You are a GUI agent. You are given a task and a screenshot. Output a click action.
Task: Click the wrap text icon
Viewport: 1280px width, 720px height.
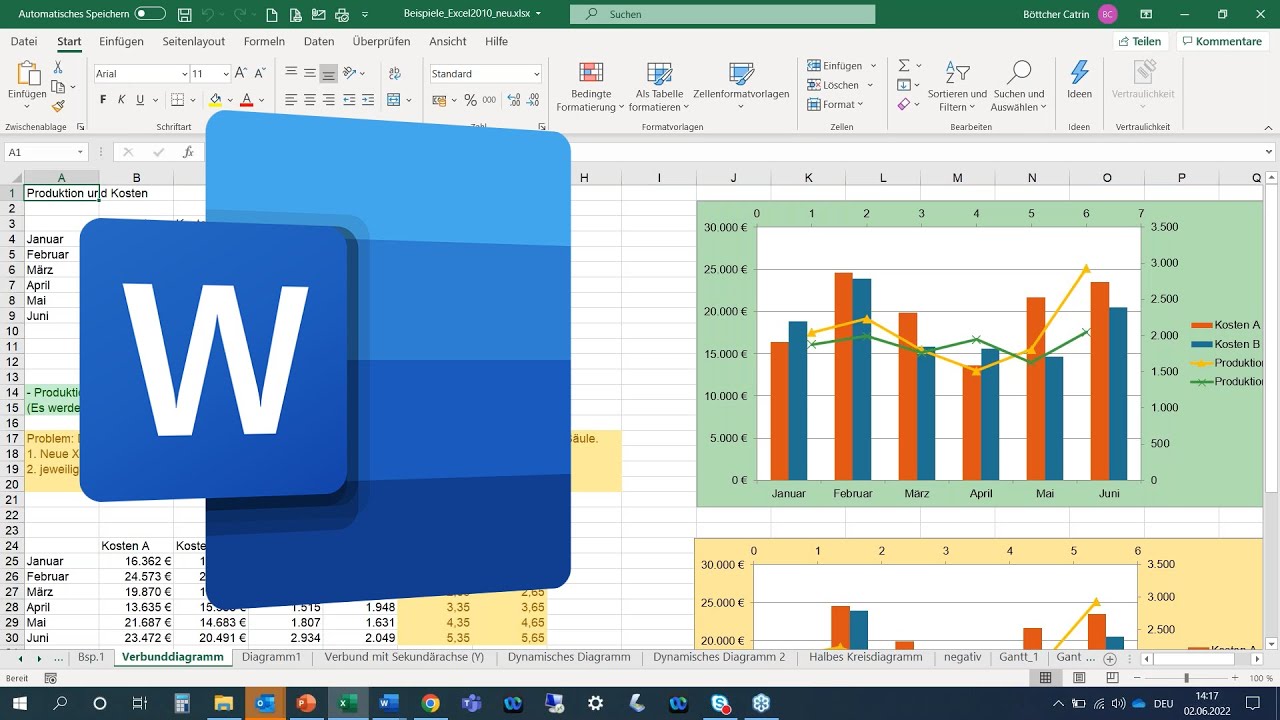tap(393, 73)
